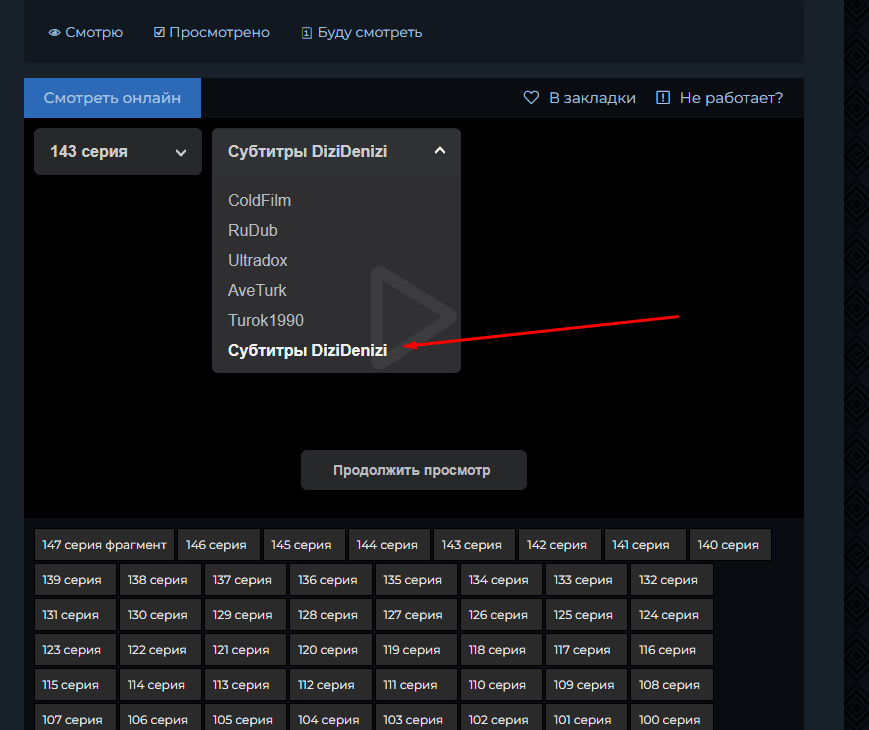Screen dimensions: 869x730
Task: Click the heart icon for bookmarks
Action: 531,98
